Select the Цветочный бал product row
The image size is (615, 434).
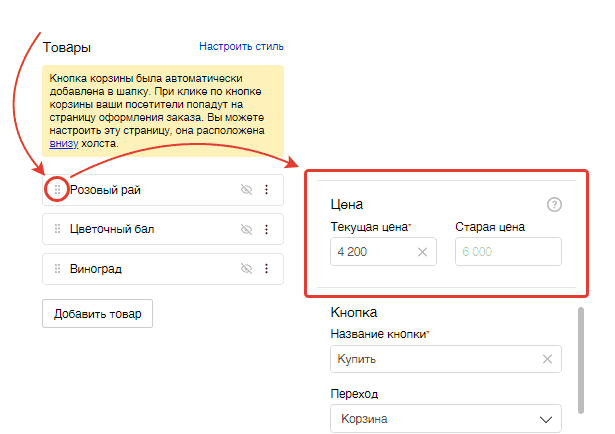(x=163, y=229)
